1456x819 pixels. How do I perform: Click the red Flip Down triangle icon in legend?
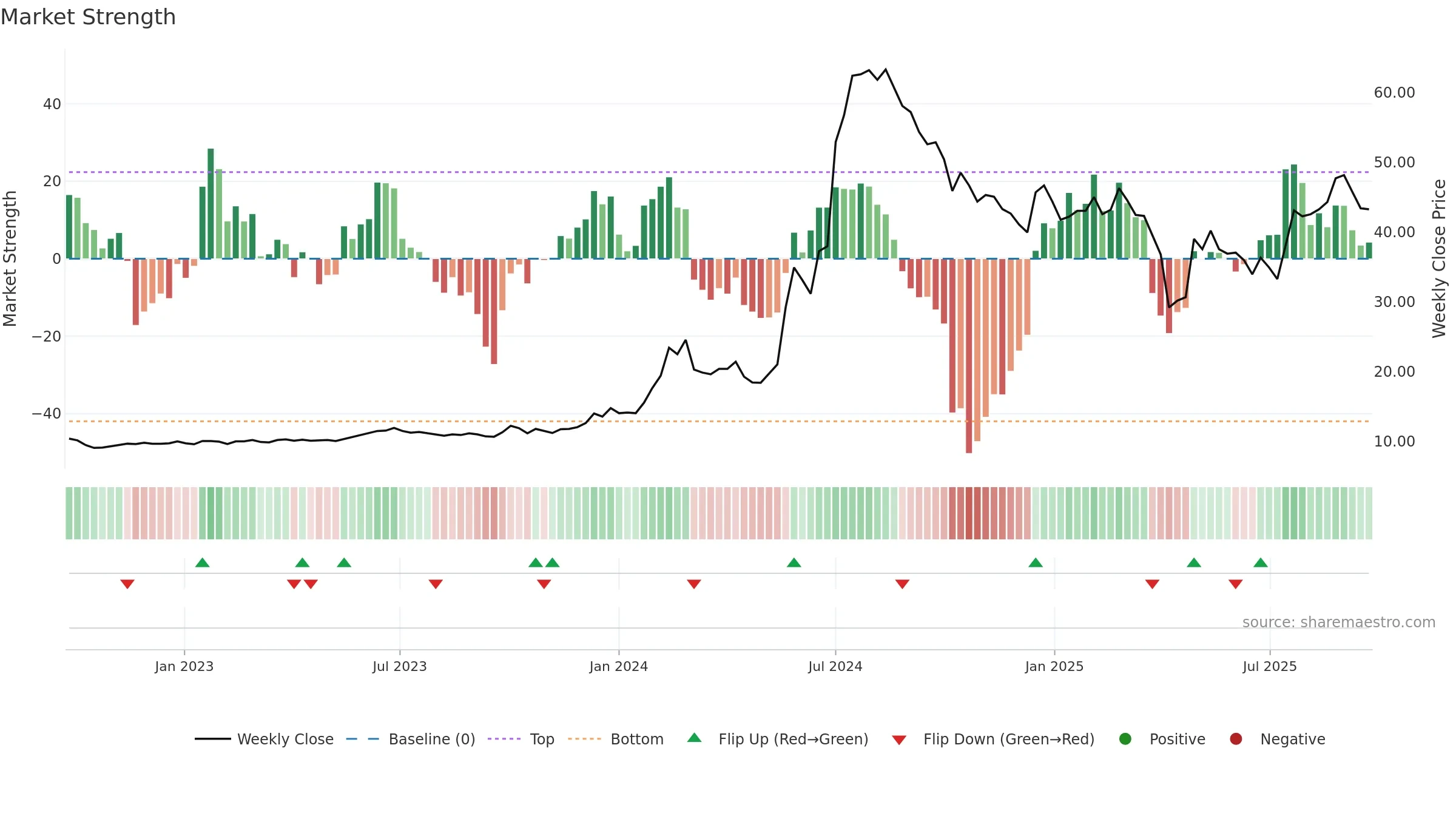pos(899,740)
